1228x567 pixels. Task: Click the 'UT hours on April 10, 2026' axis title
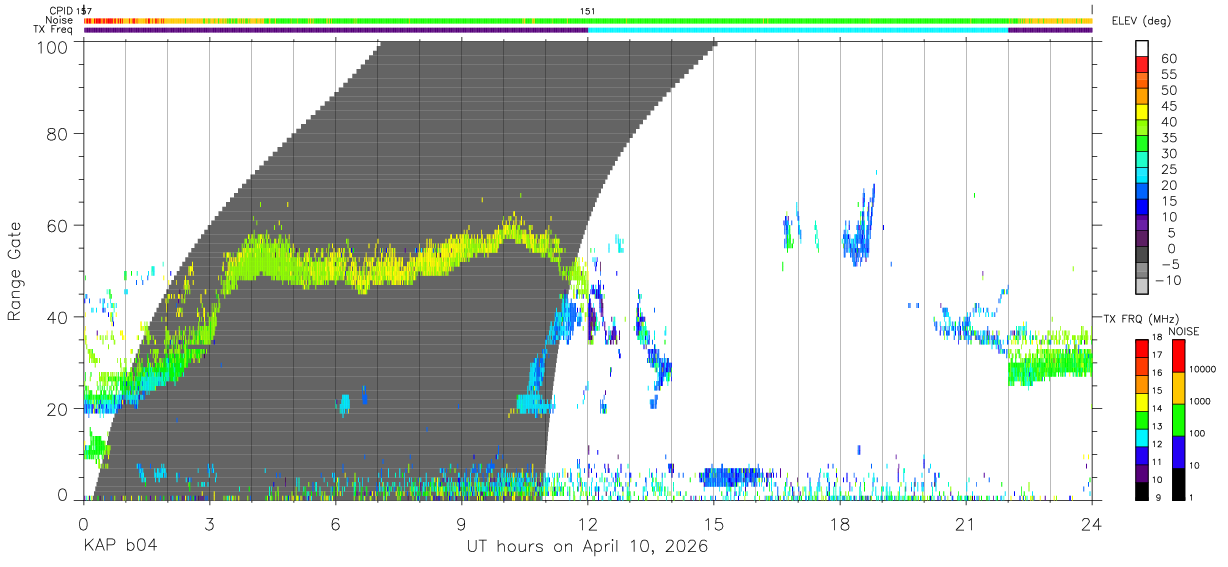pyautogui.click(x=587, y=547)
